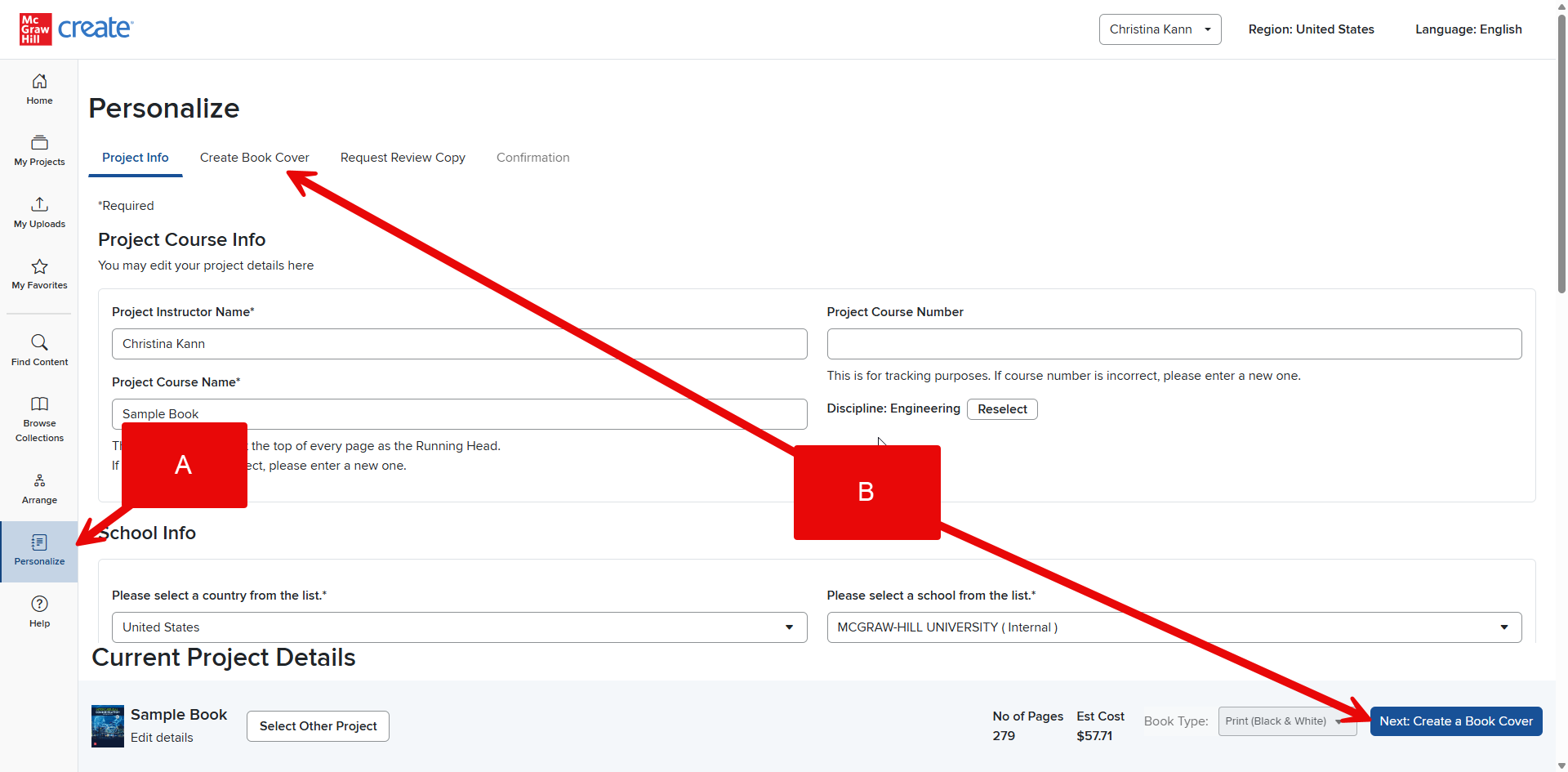Switch to the Request Review Copy tab
The image size is (1568, 772).
pyautogui.click(x=403, y=158)
